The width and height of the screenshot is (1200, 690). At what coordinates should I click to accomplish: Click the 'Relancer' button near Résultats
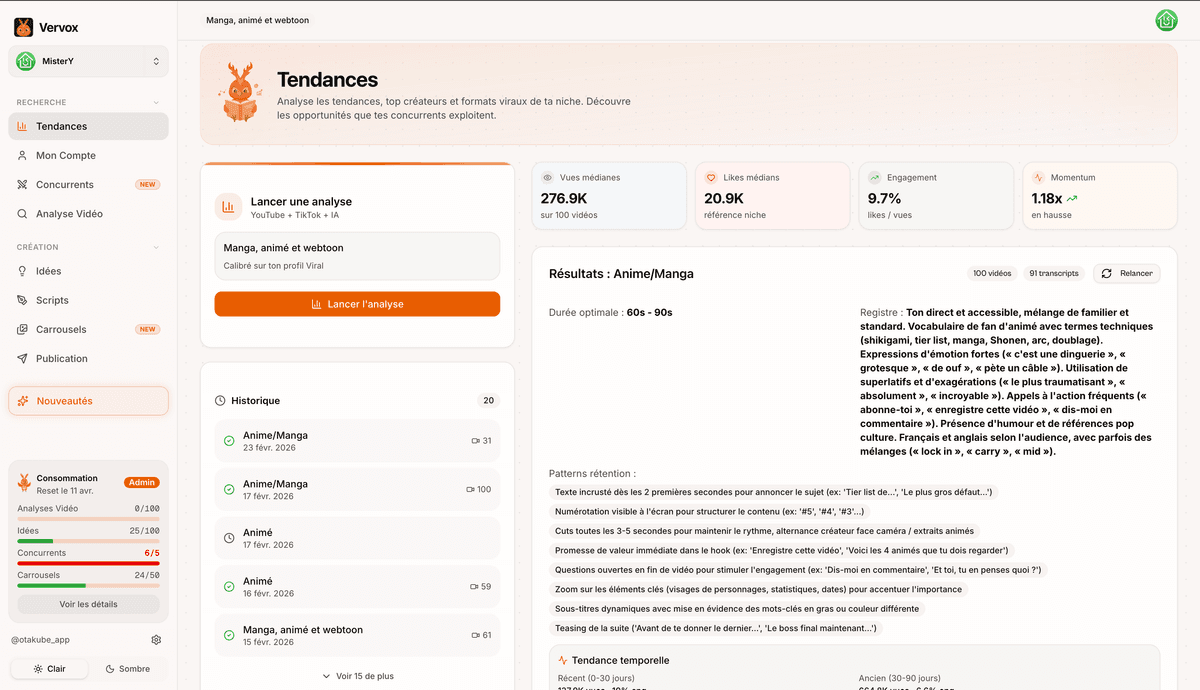click(1128, 273)
